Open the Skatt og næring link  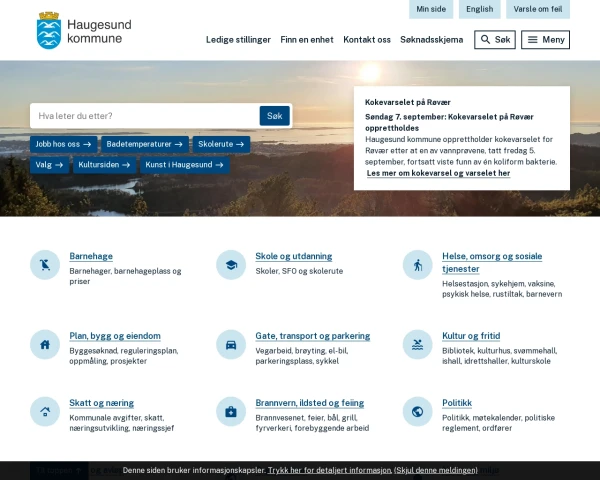click(101, 403)
